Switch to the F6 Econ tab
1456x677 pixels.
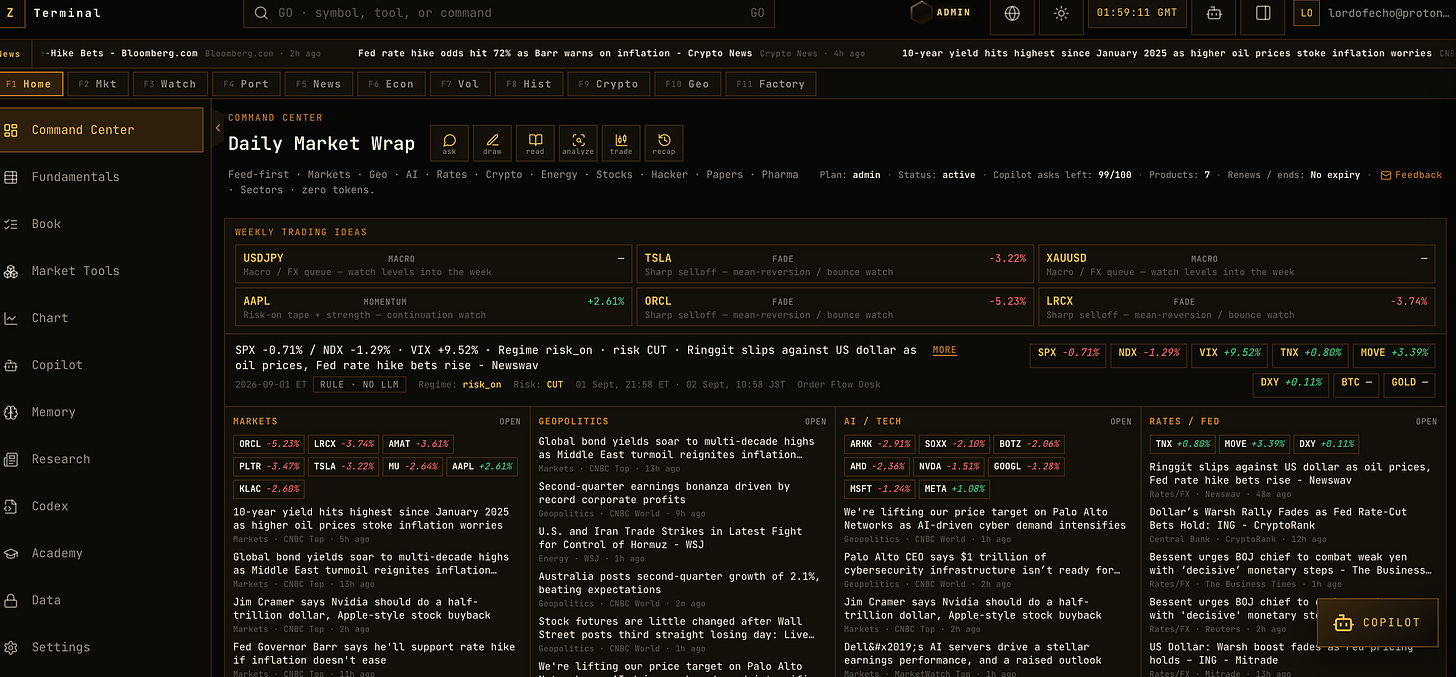(390, 84)
